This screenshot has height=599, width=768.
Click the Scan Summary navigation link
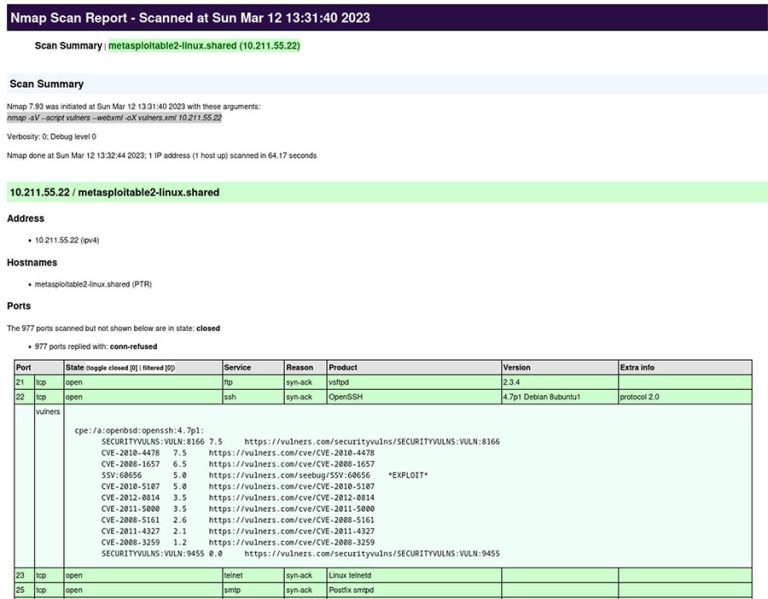pos(68,46)
